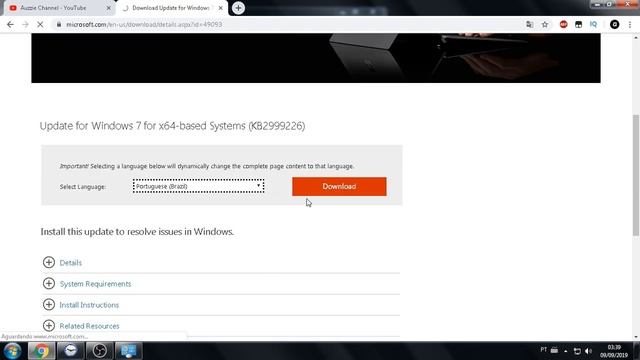Click the padlock site info icon
640x360 pixels.
pos(59,24)
